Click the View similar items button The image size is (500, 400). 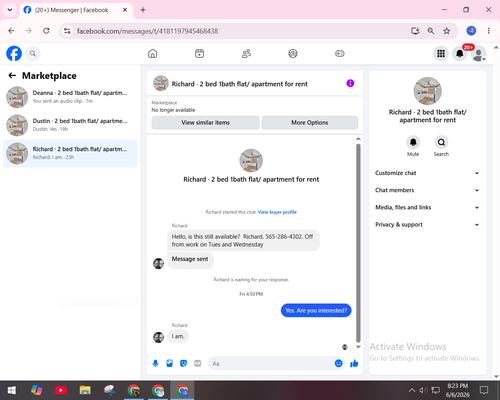(205, 123)
